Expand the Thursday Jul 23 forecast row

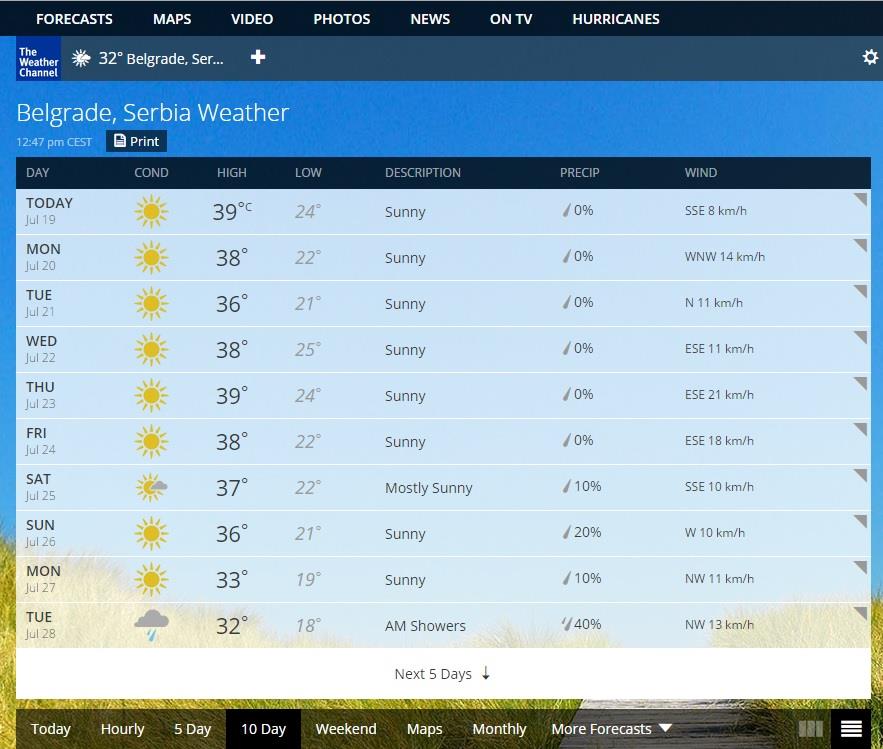point(859,384)
